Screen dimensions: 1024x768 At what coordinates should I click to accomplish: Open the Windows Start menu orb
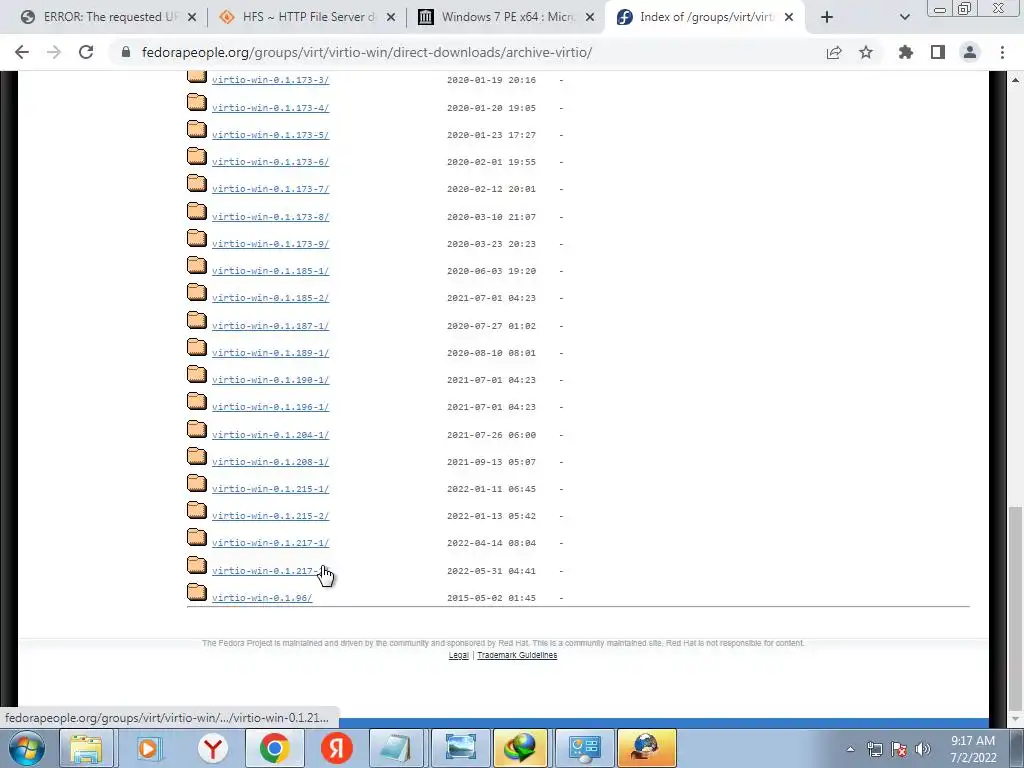point(27,748)
